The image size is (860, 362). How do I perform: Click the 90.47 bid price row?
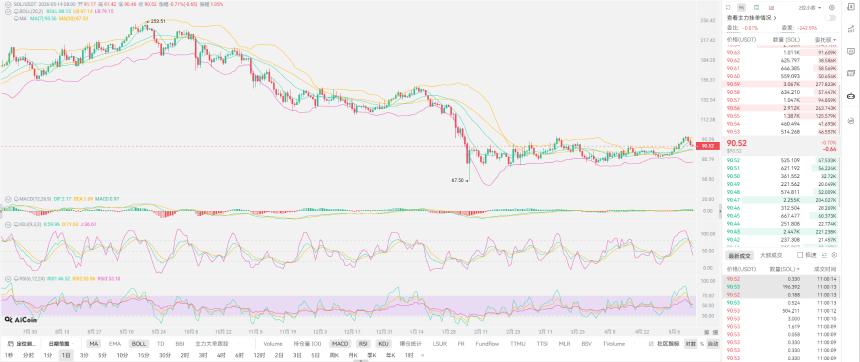[782, 200]
